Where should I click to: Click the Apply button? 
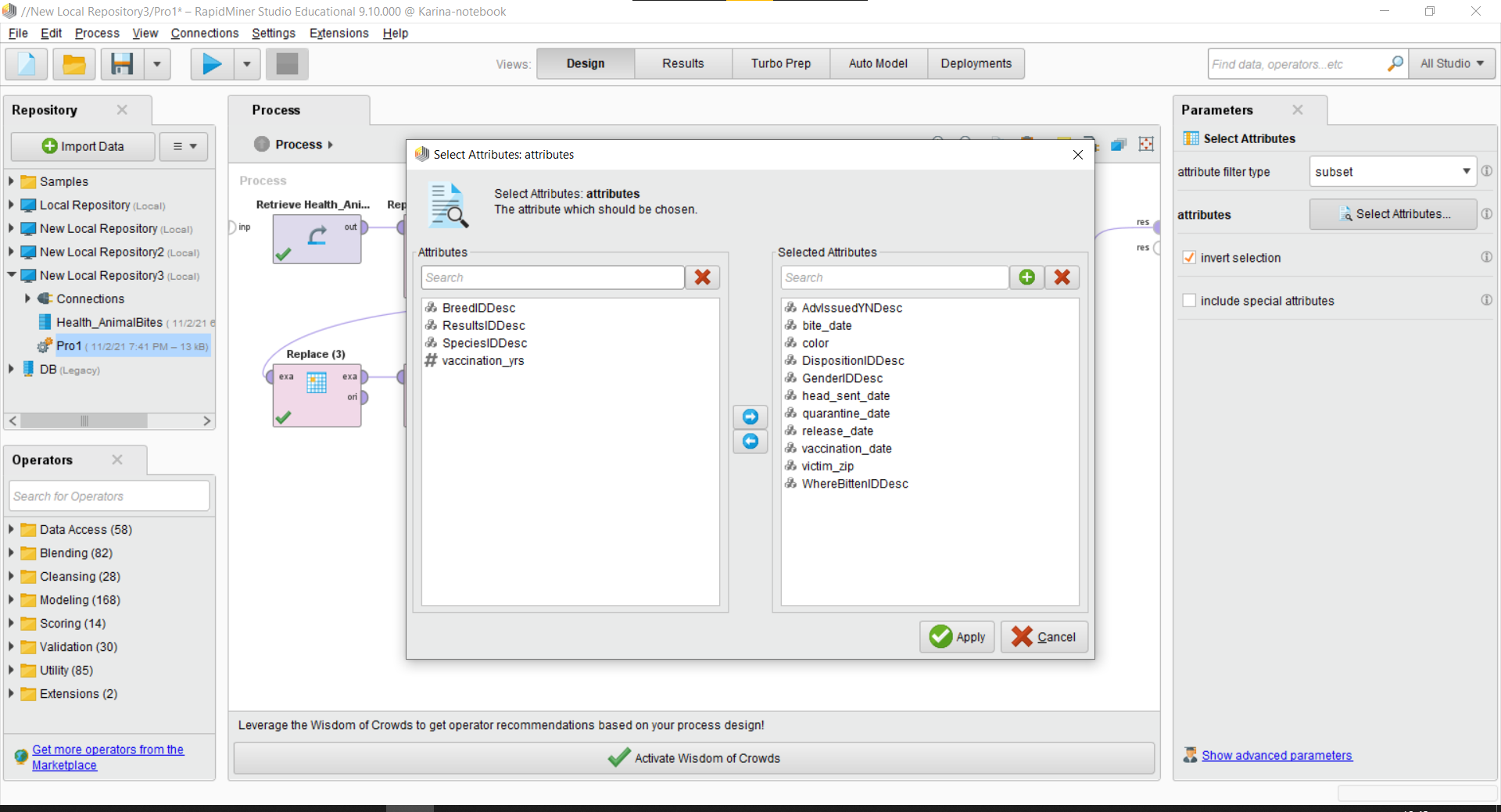coord(957,637)
